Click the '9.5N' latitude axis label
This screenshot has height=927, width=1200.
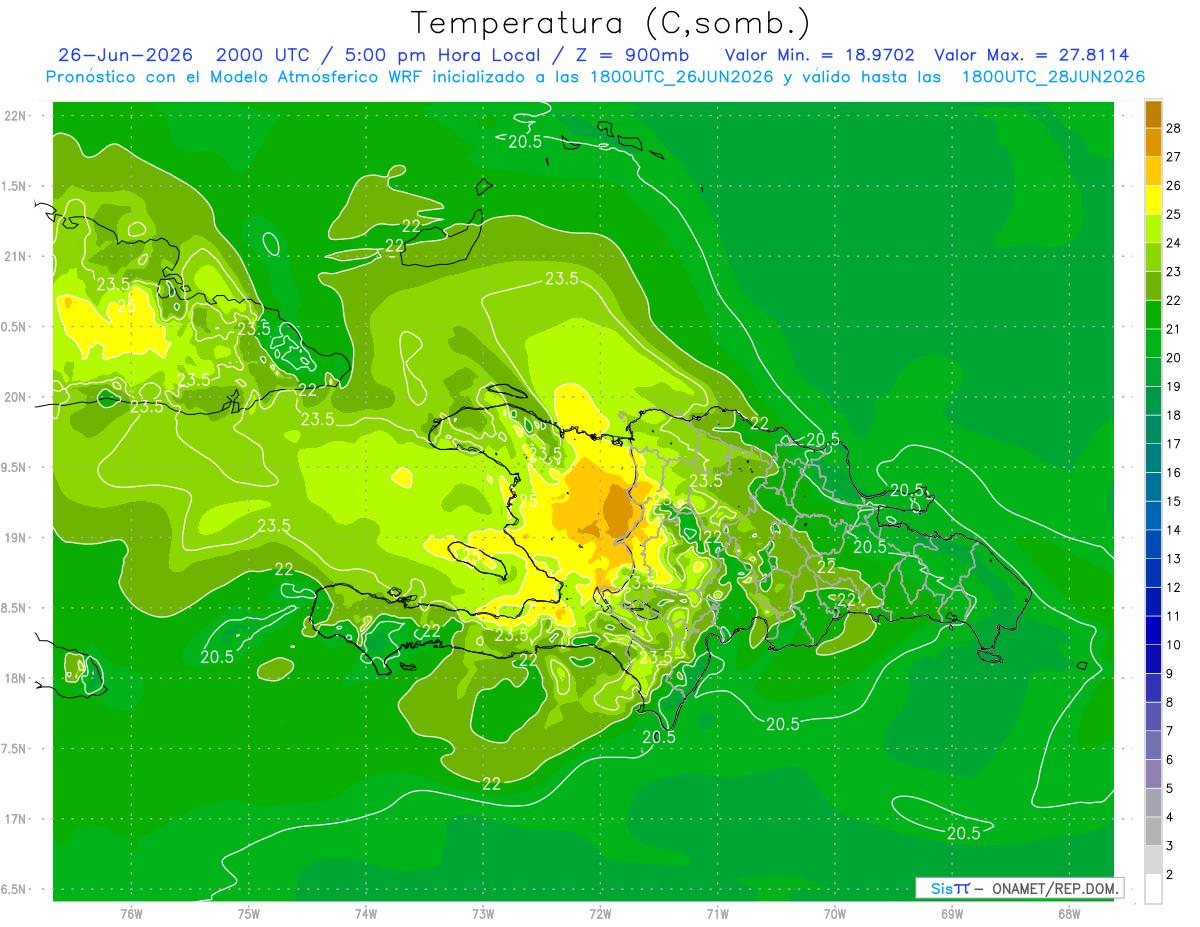coord(15,467)
